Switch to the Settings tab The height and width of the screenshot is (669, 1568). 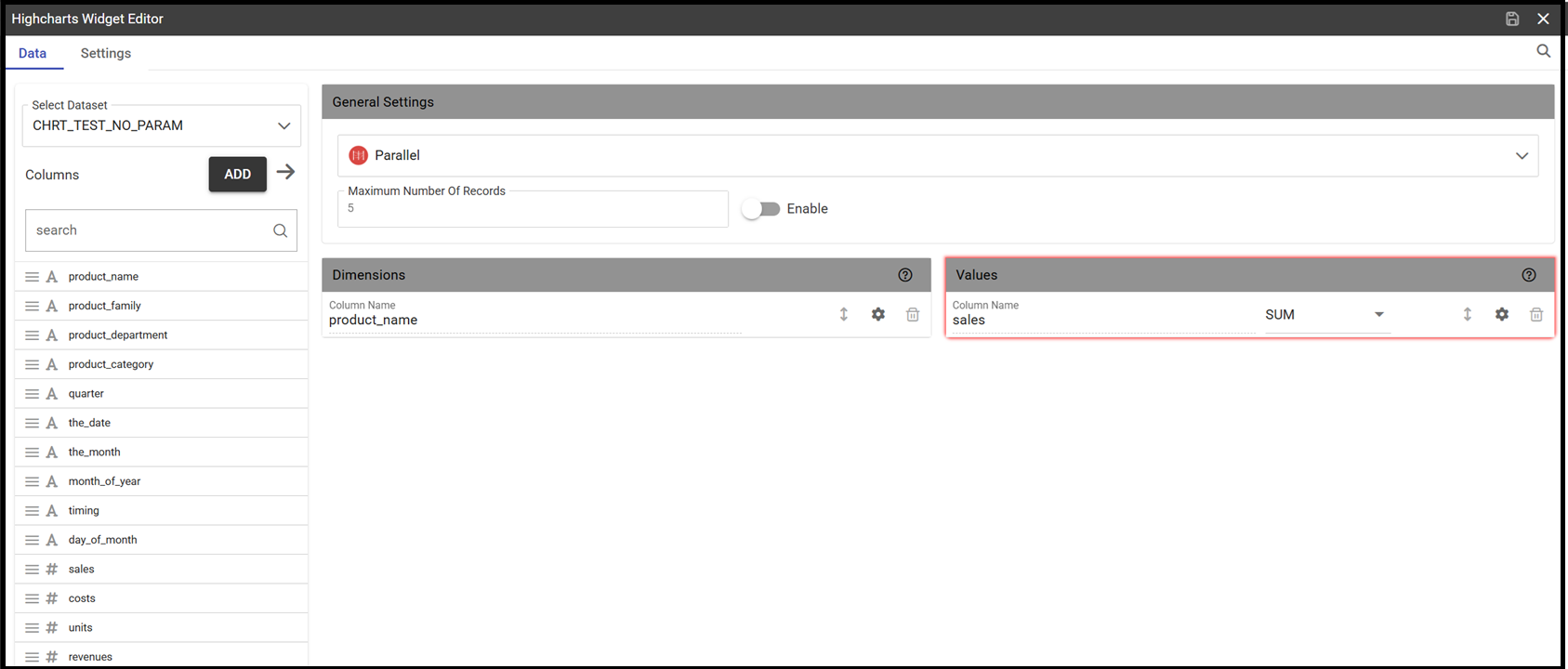106,53
